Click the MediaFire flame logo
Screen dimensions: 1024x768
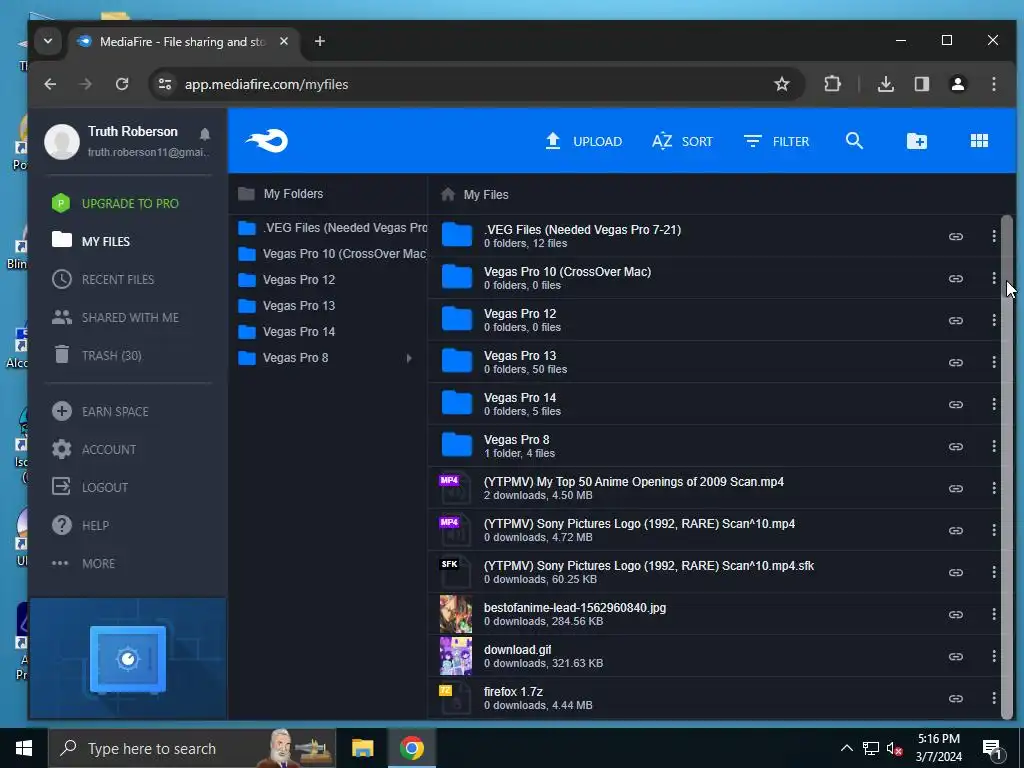(266, 140)
